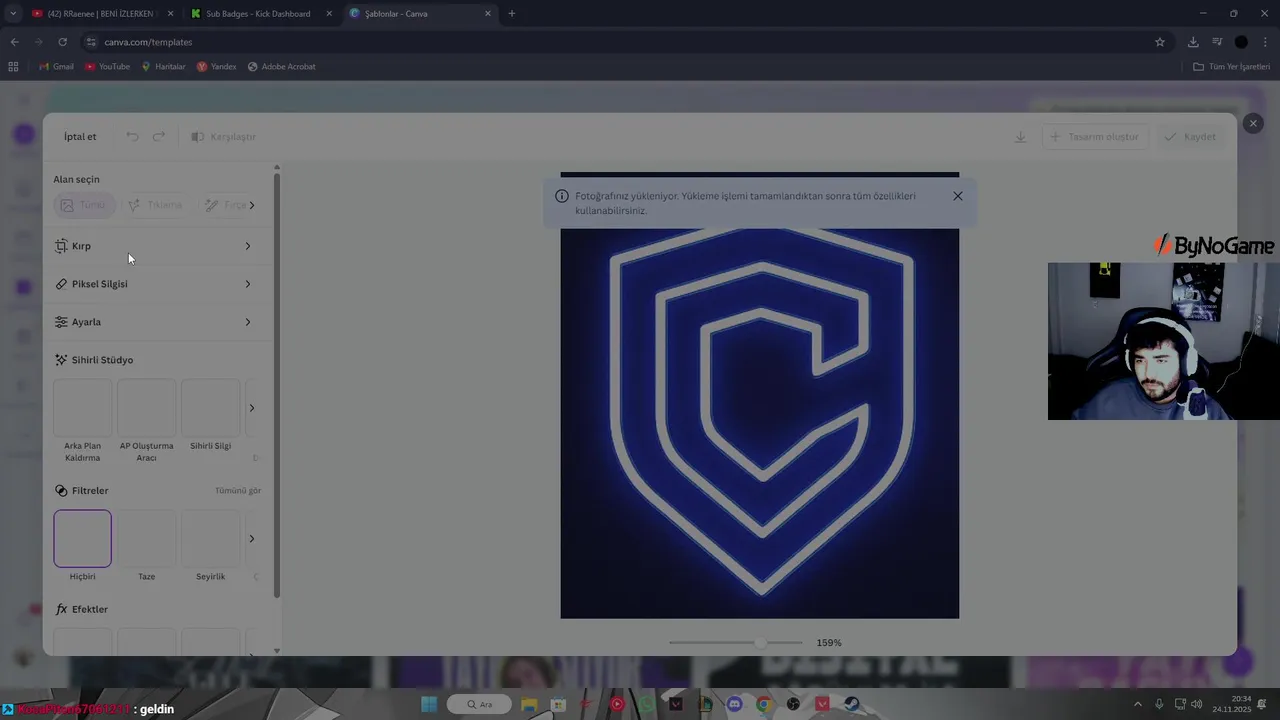Viewport: 1280px width, 720px height.
Task: Open the apps grid bookmark icon
Action: click(x=13, y=67)
